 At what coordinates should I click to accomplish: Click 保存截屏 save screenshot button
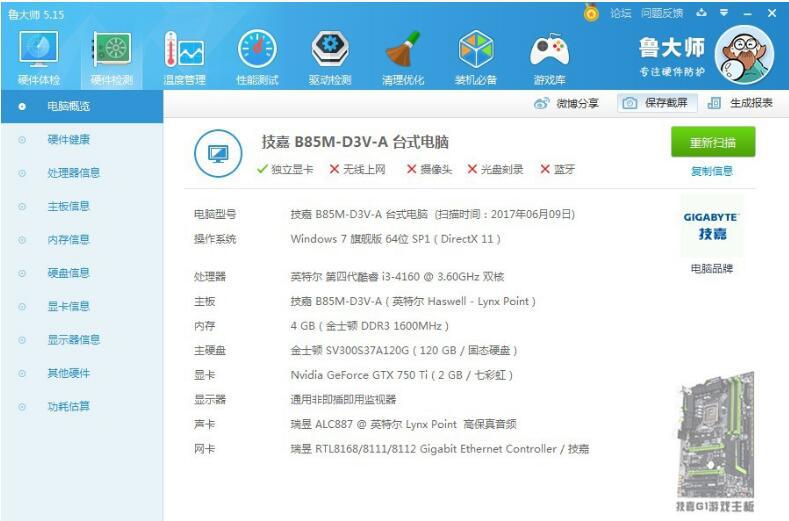(657, 103)
